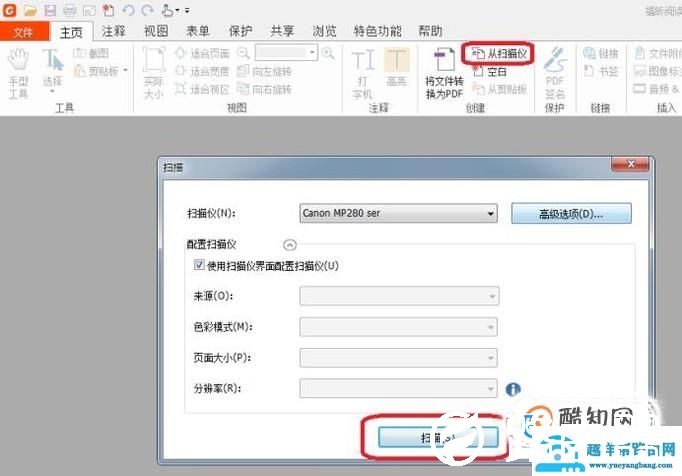
Task: Select the 打字机 typewriter tool
Action: [x=362, y=73]
